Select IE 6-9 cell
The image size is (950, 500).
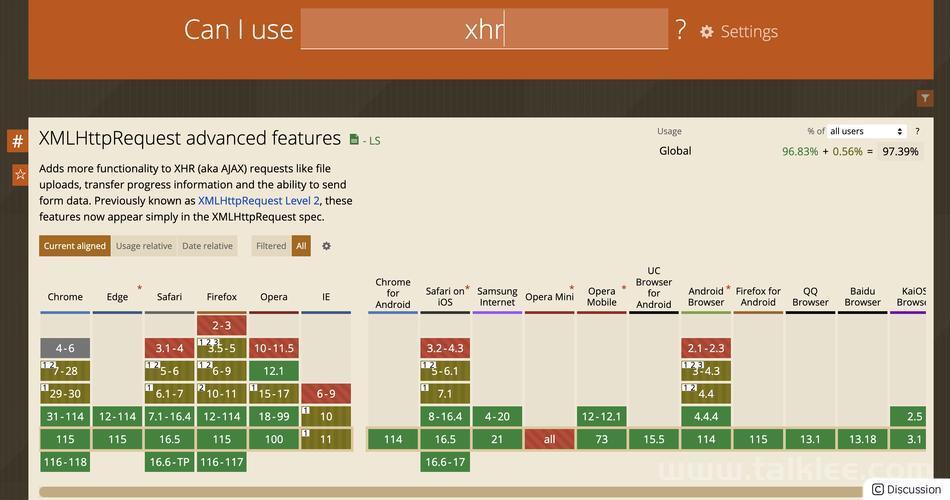coord(326,393)
